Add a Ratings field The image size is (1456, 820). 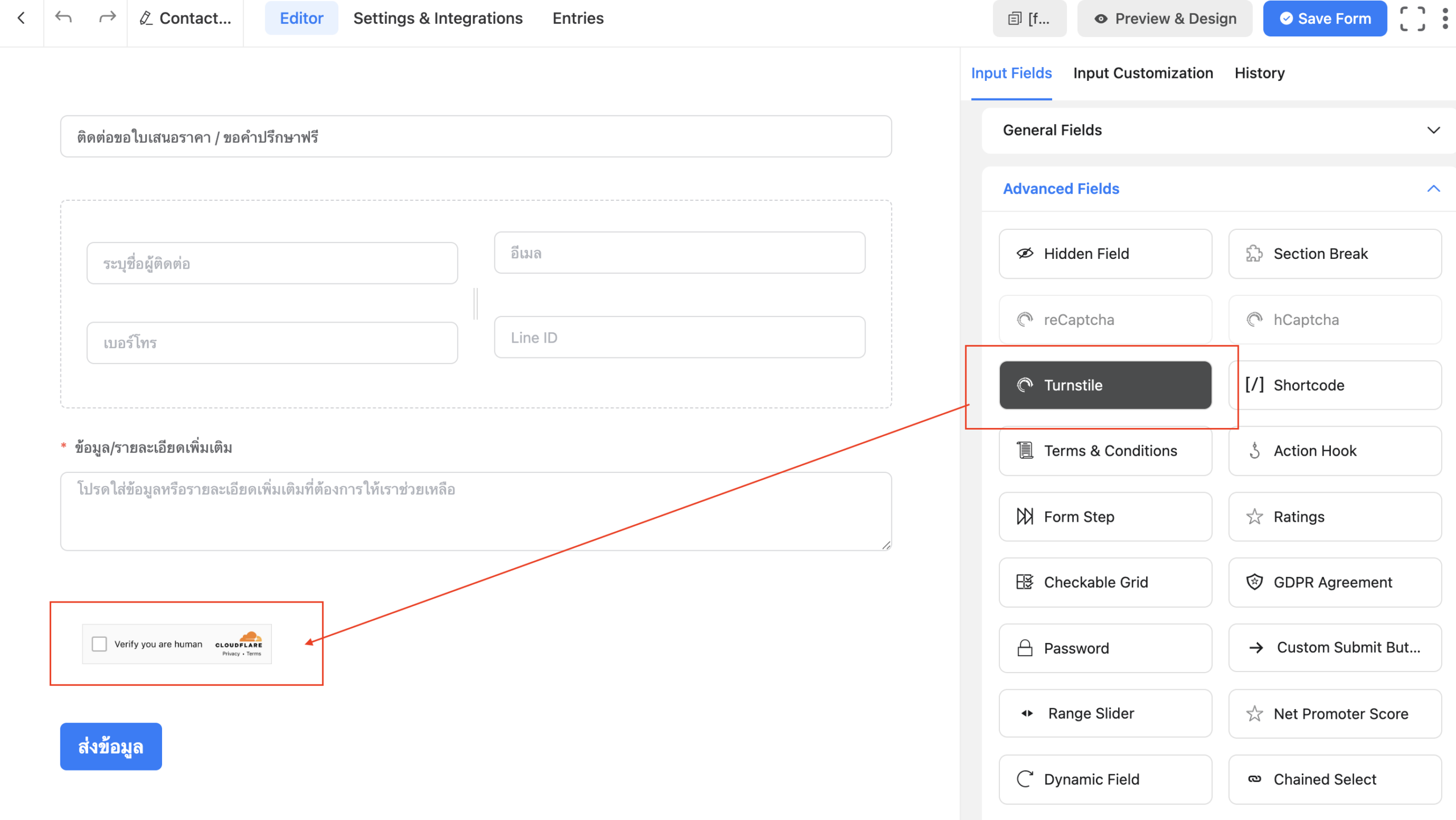[x=1335, y=517]
